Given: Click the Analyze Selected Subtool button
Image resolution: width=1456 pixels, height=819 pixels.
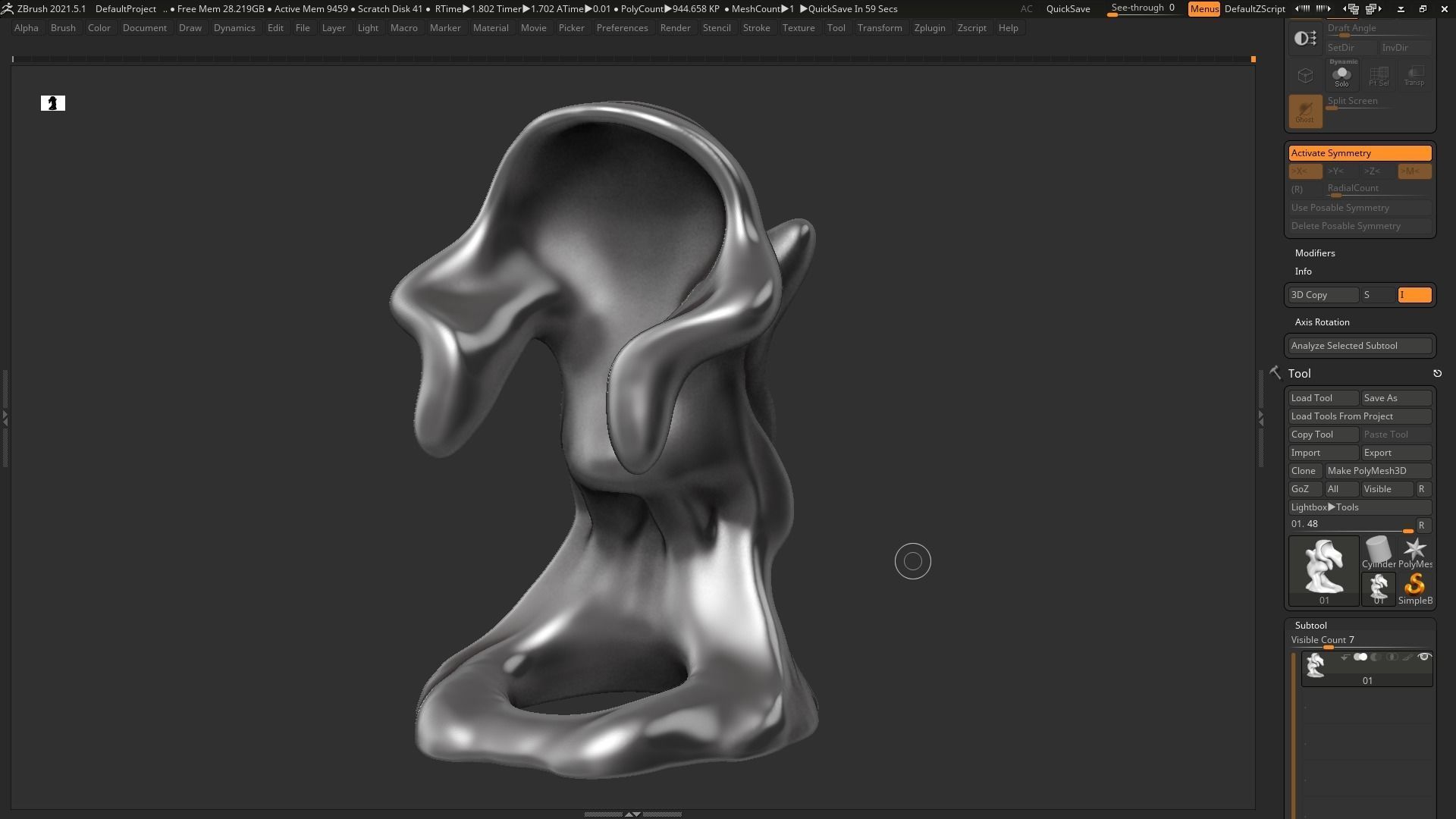Looking at the screenshot, I should (x=1360, y=346).
